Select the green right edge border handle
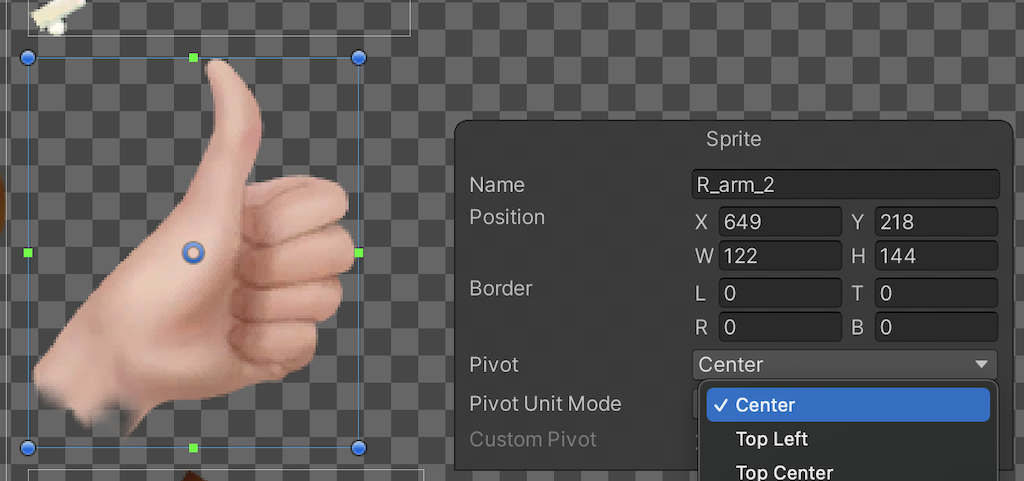The image size is (1024, 481). 359,253
